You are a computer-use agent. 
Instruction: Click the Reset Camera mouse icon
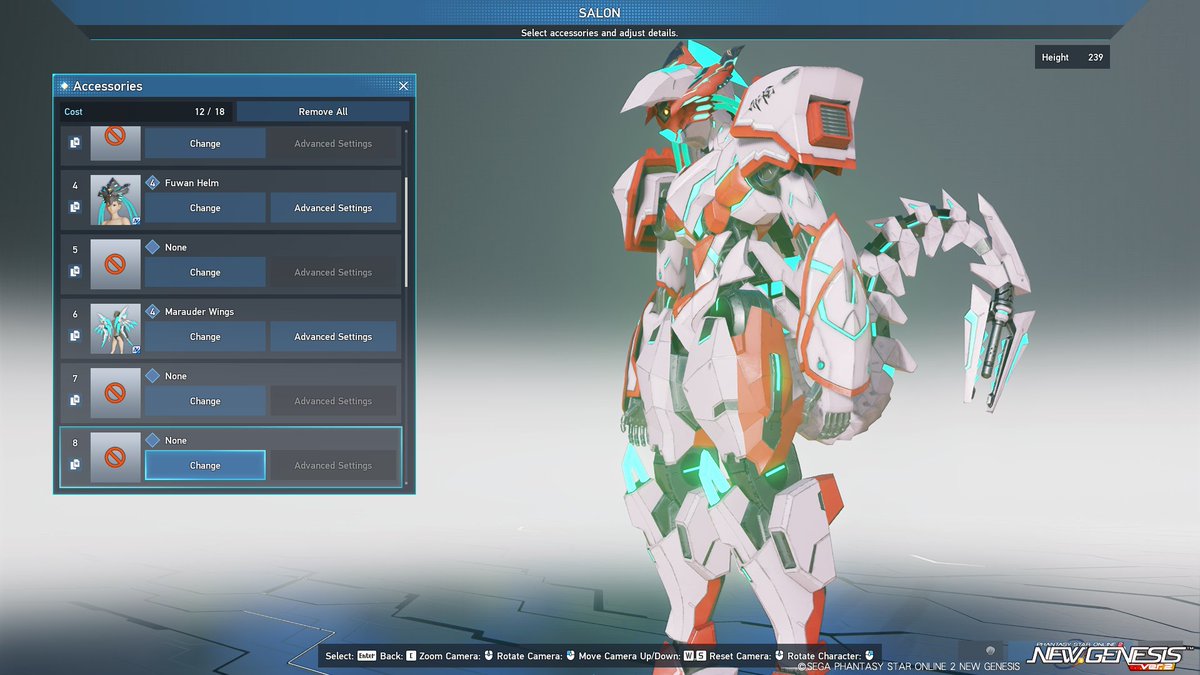(x=779, y=656)
